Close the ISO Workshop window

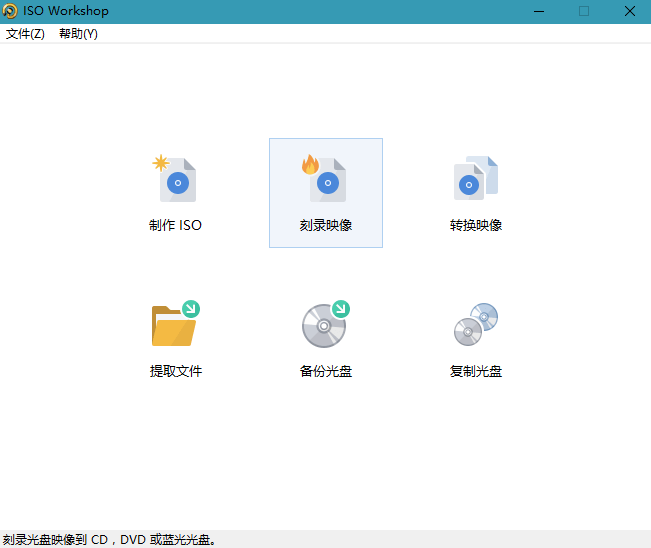pyautogui.click(x=629, y=11)
